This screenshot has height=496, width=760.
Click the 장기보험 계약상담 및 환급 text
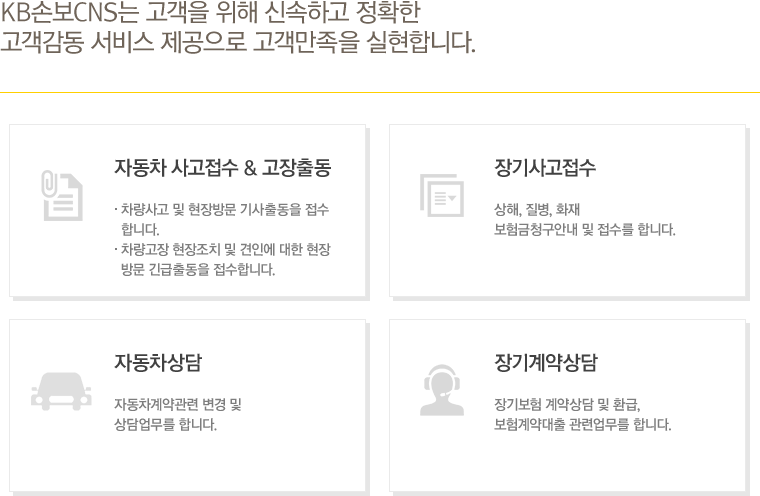pos(566,404)
